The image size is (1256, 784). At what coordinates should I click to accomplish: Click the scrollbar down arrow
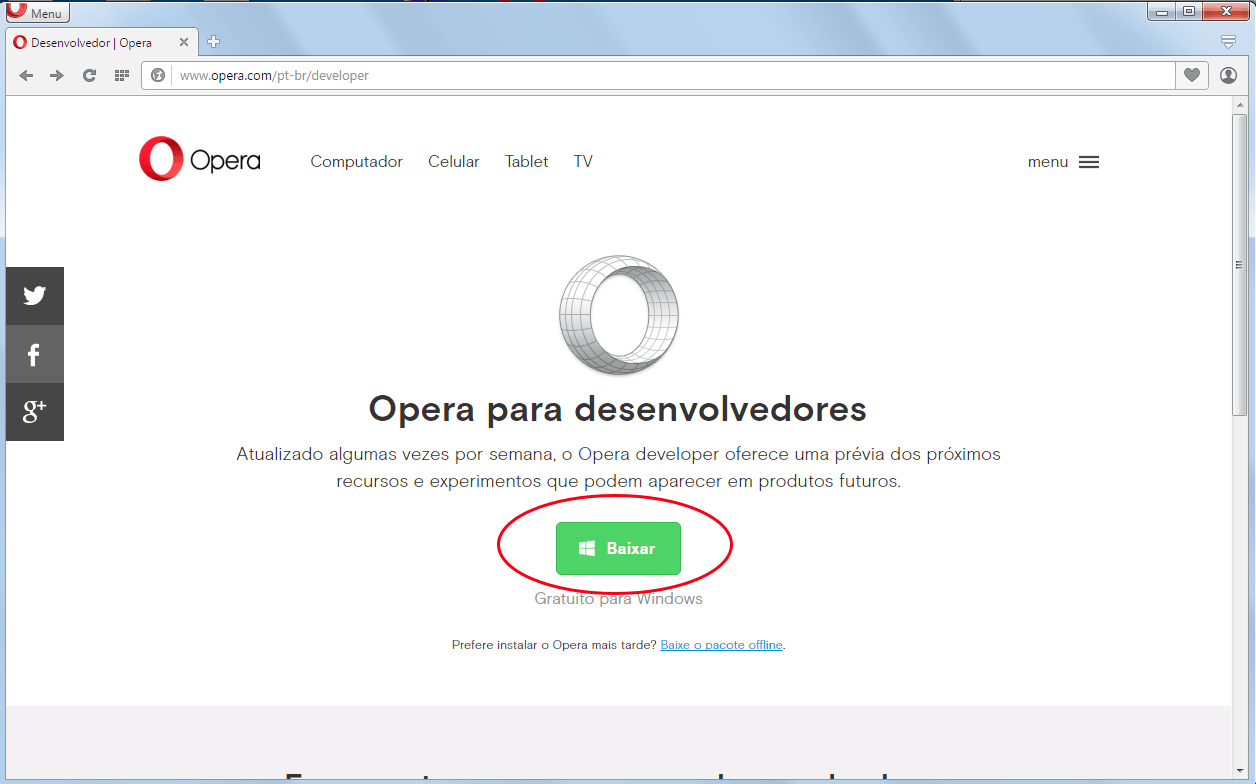pos(1240,771)
